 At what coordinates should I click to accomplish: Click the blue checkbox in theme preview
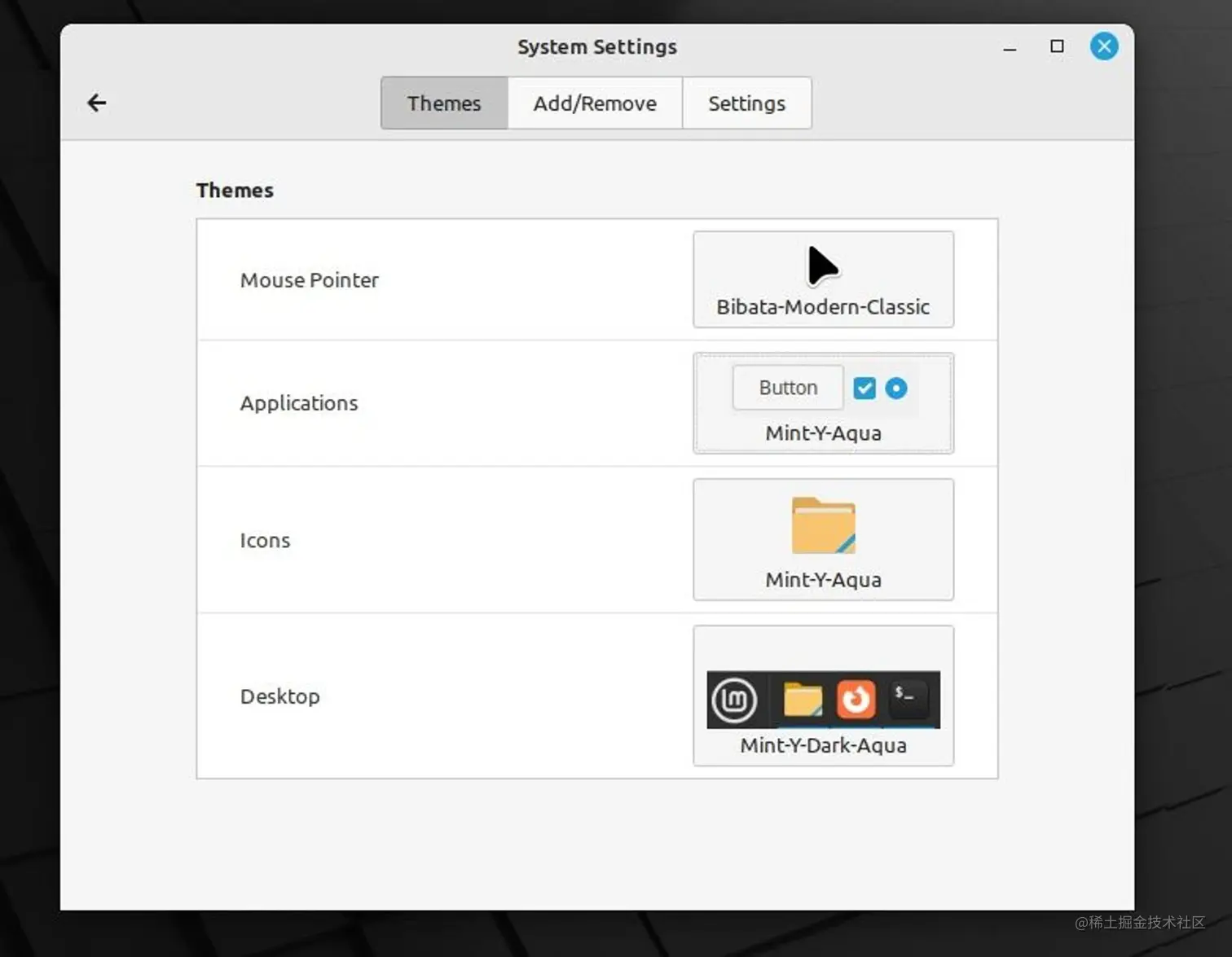tap(865, 389)
